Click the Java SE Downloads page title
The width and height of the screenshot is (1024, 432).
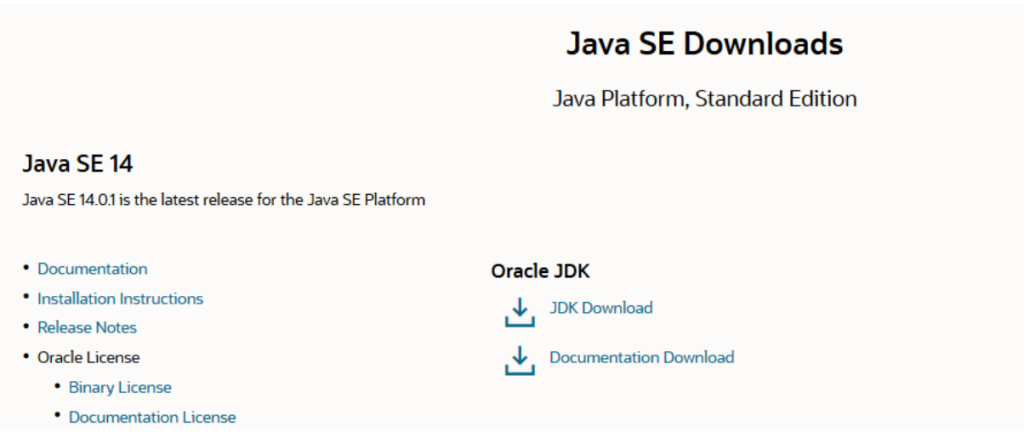click(x=704, y=44)
